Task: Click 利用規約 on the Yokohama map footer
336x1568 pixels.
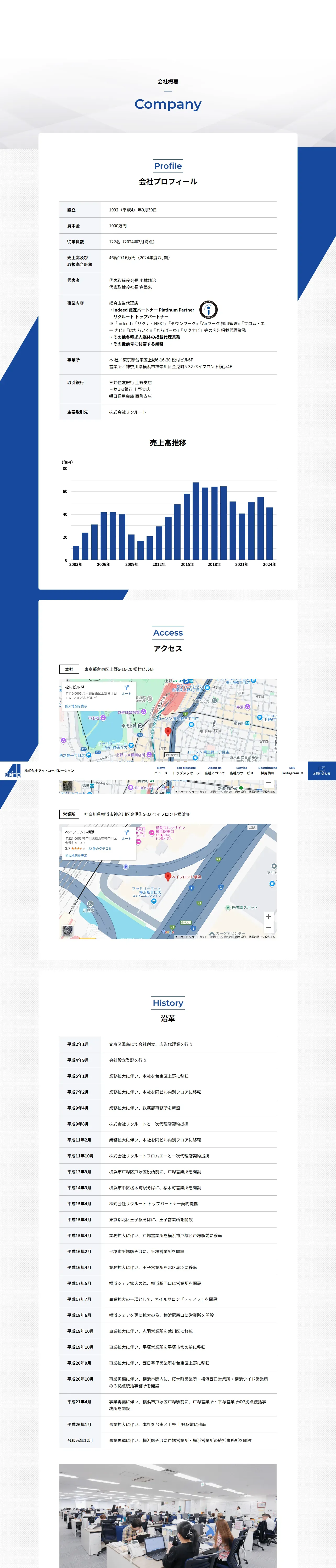Action: tap(240, 937)
